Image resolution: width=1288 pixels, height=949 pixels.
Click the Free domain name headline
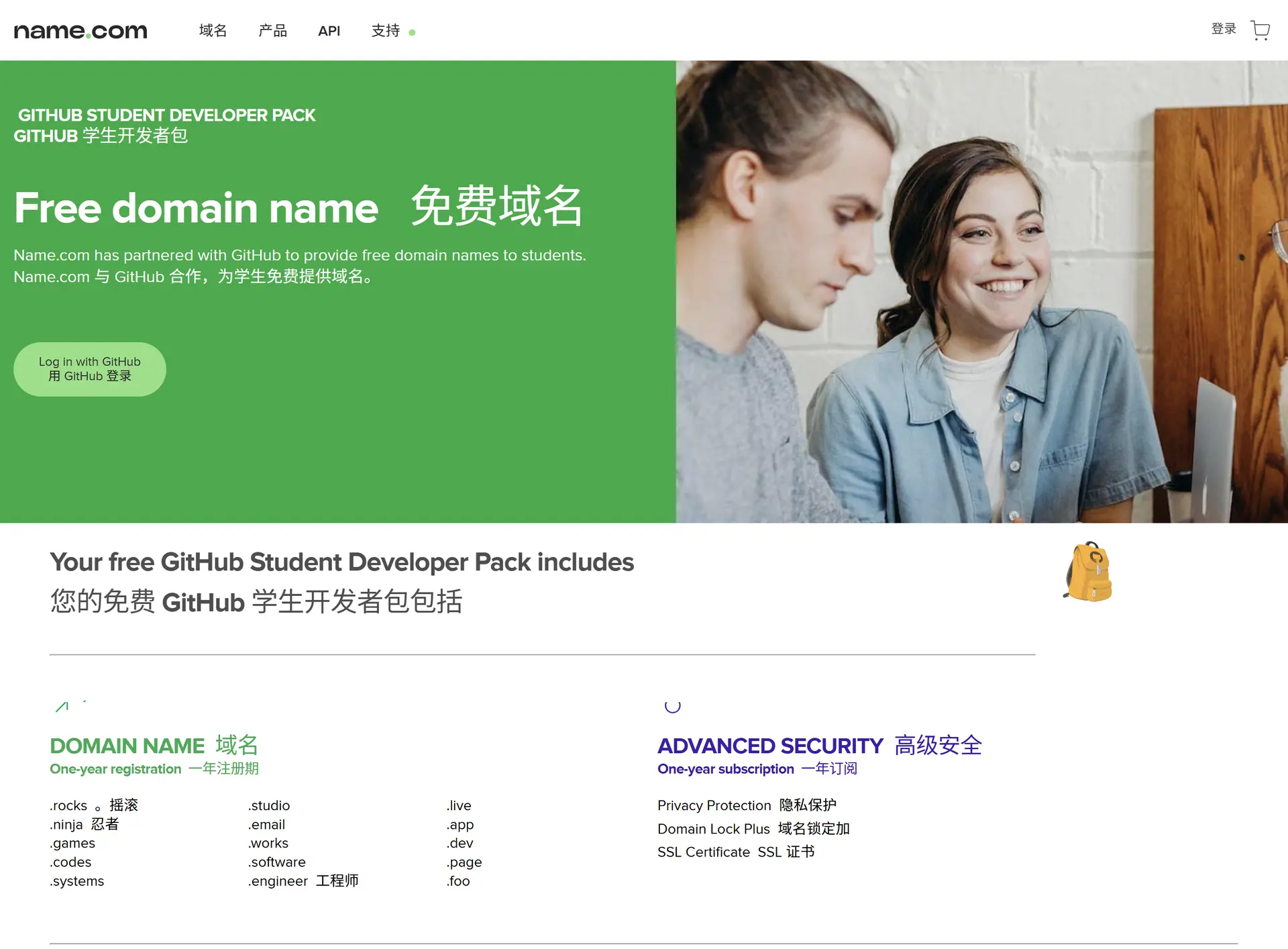tap(196, 207)
